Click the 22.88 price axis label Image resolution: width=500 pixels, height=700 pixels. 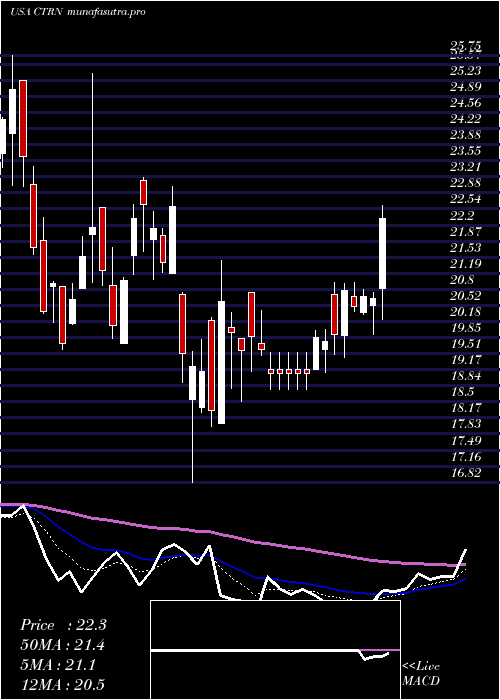(466, 183)
